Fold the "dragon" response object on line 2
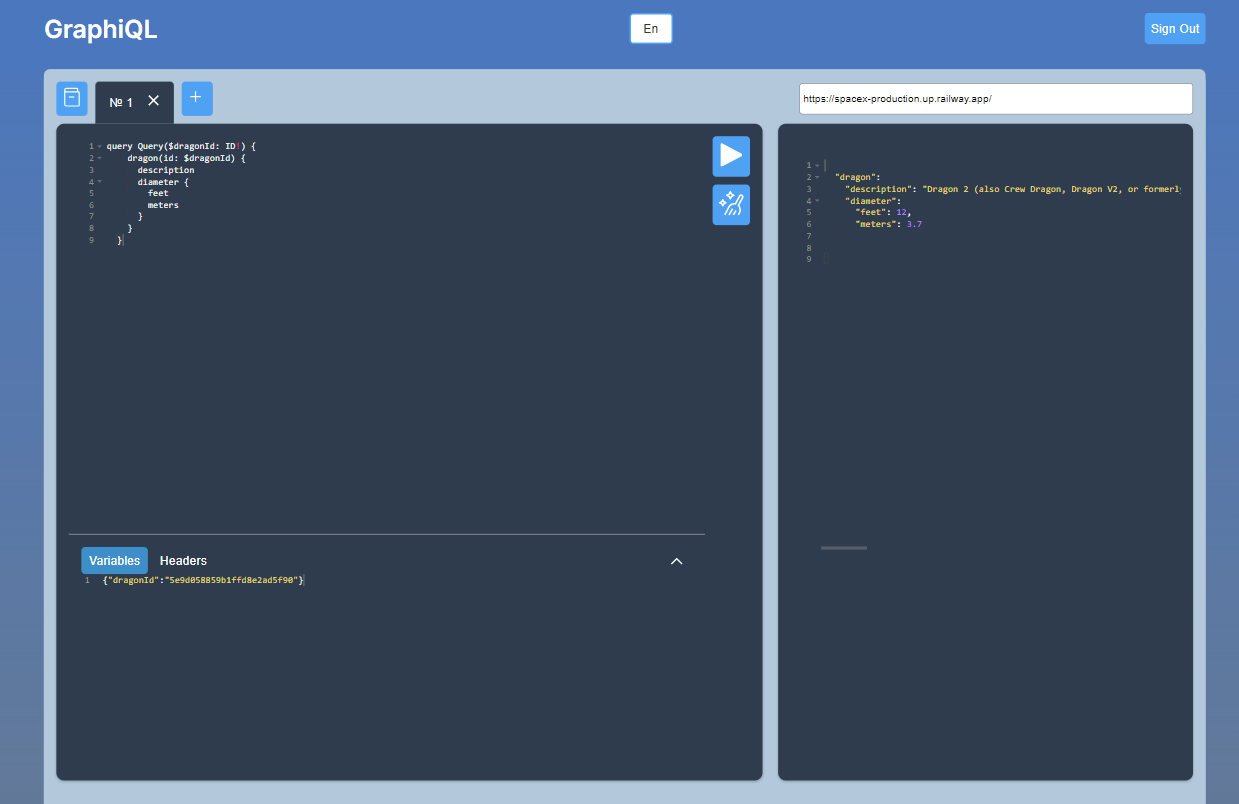Viewport: 1239px width, 804px height. (817, 177)
